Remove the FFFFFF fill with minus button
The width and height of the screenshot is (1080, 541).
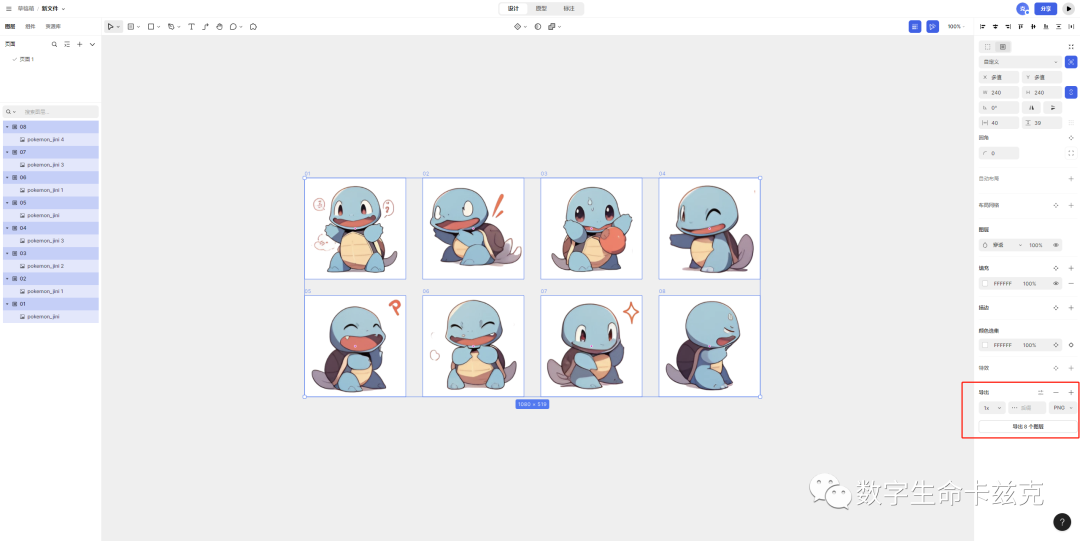click(x=1071, y=283)
